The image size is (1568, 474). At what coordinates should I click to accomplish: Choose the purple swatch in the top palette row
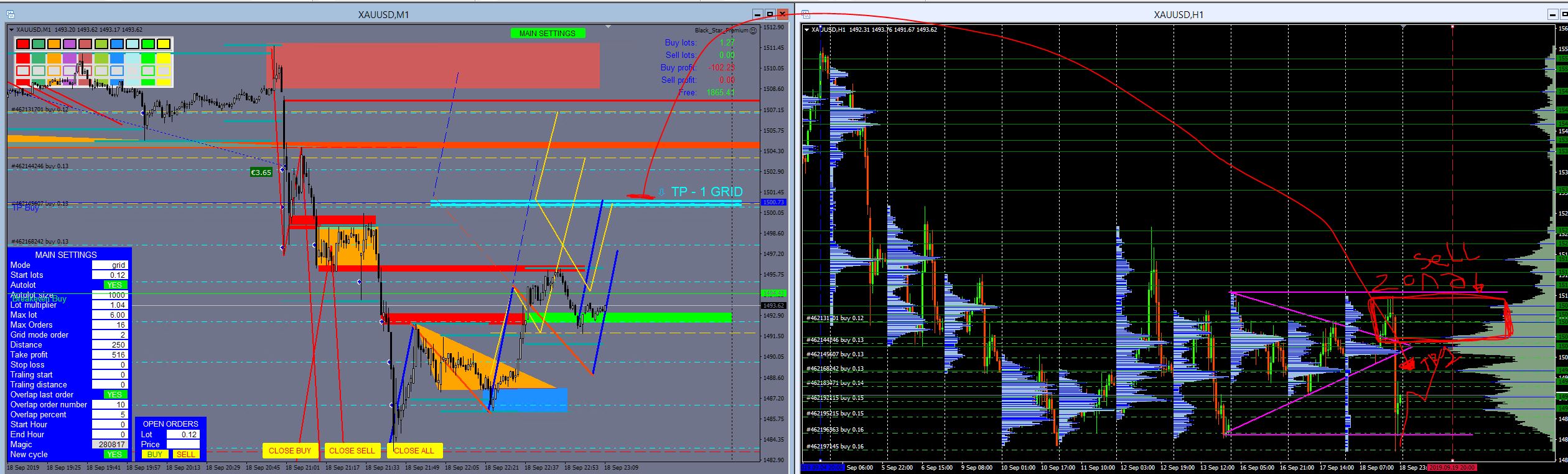[70, 44]
